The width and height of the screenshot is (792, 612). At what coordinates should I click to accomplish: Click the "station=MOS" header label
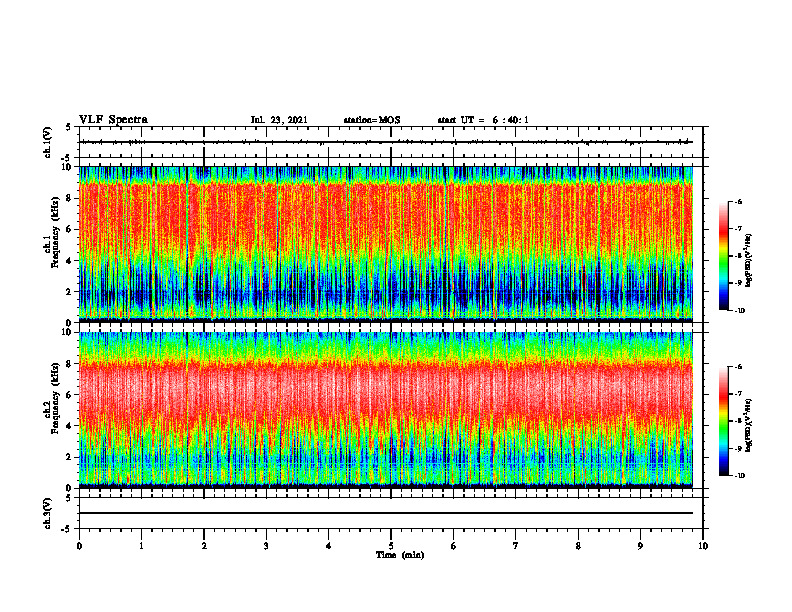tap(372, 120)
